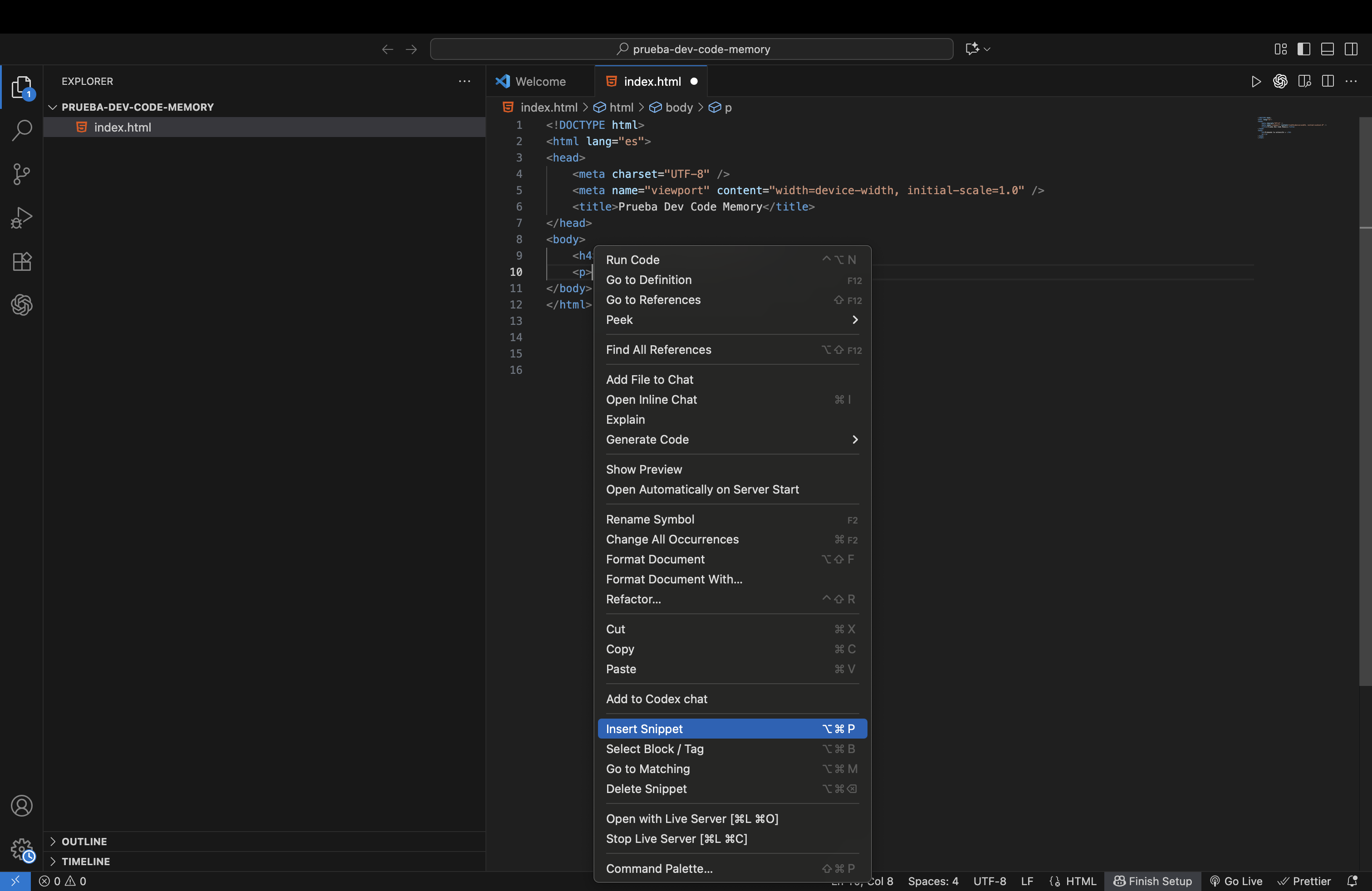Click errors and warnings count in status bar

[62, 881]
